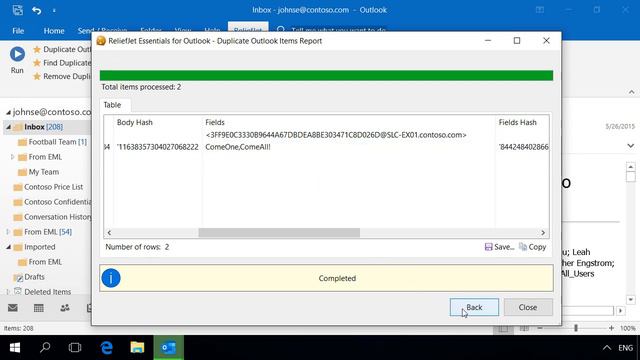Click the Save icon in the report dialog
640x360 pixels.
(x=488, y=247)
